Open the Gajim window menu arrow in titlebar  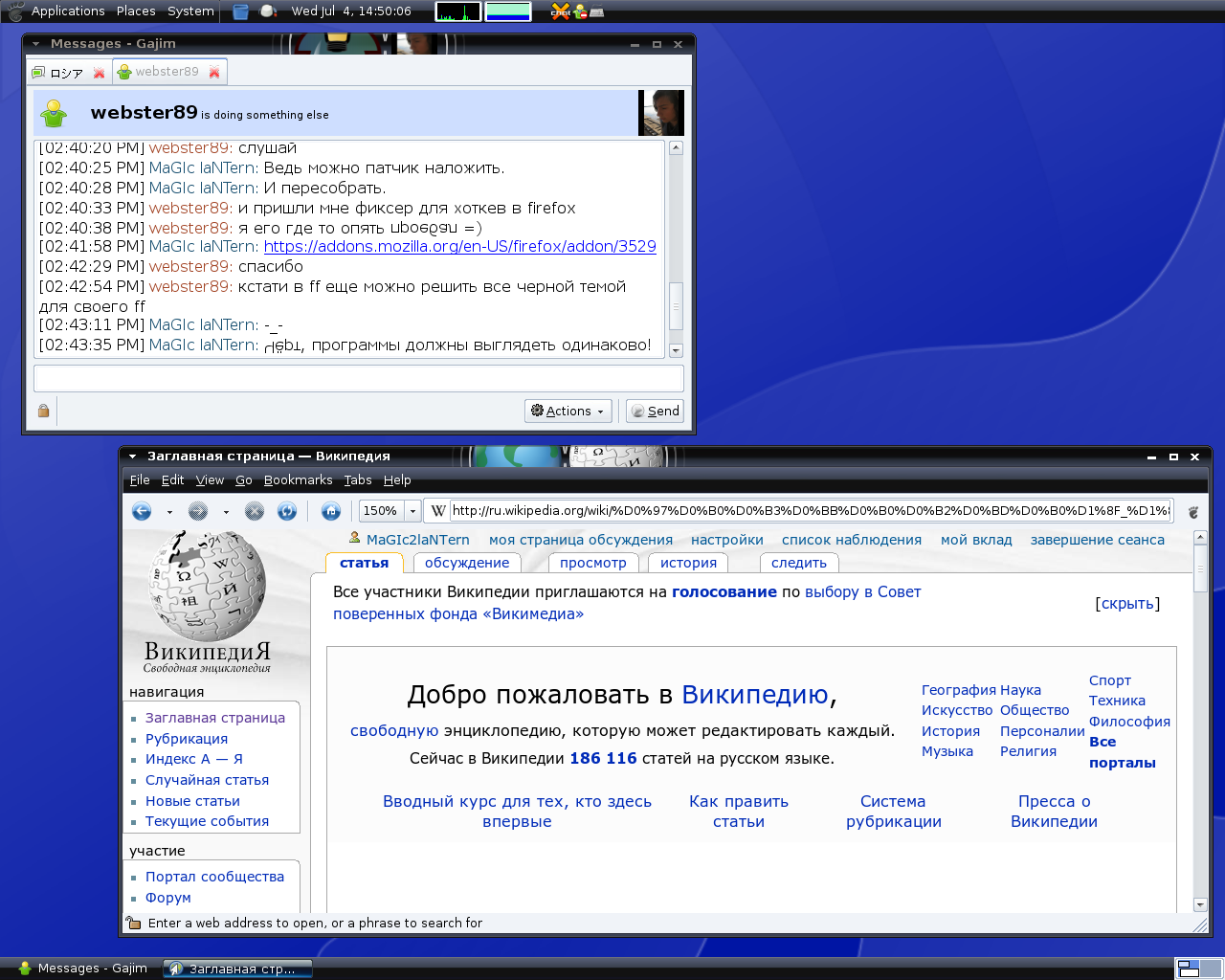pos(36,44)
